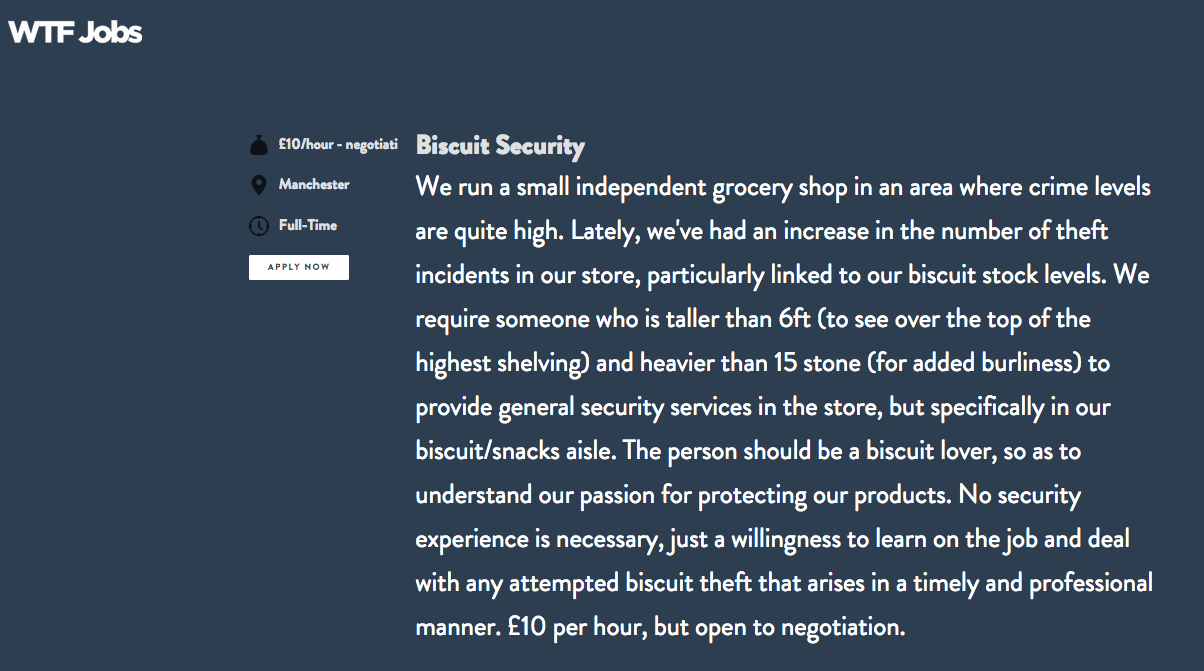Apply for the job with Apply Now

pyautogui.click(x=299, y=267)
